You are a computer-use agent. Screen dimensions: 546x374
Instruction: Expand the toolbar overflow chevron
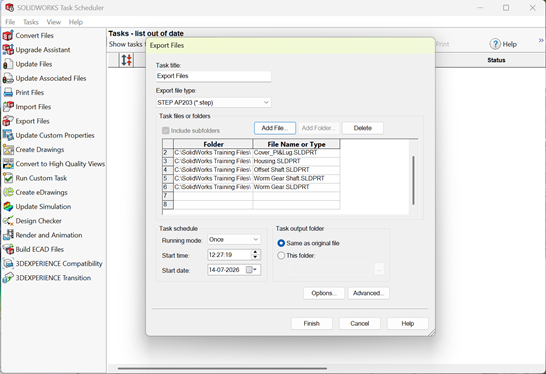coord(541,40)
